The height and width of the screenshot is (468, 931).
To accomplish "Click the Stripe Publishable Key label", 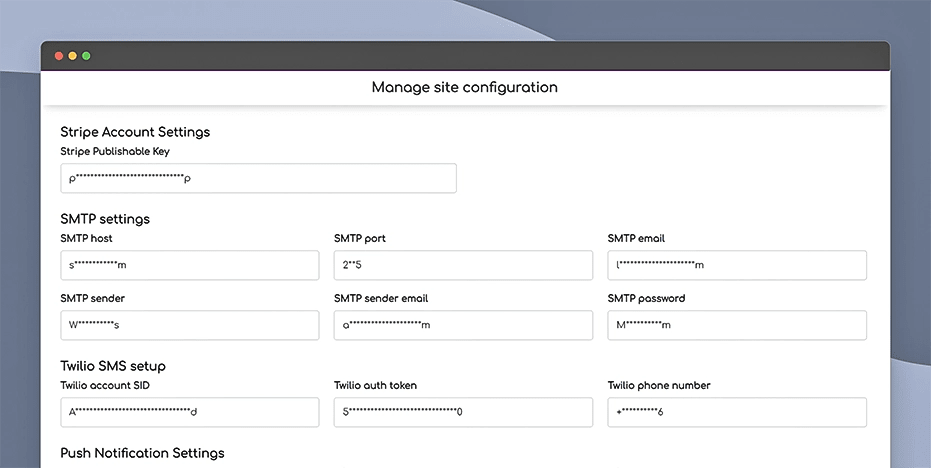I will point(115,152).
